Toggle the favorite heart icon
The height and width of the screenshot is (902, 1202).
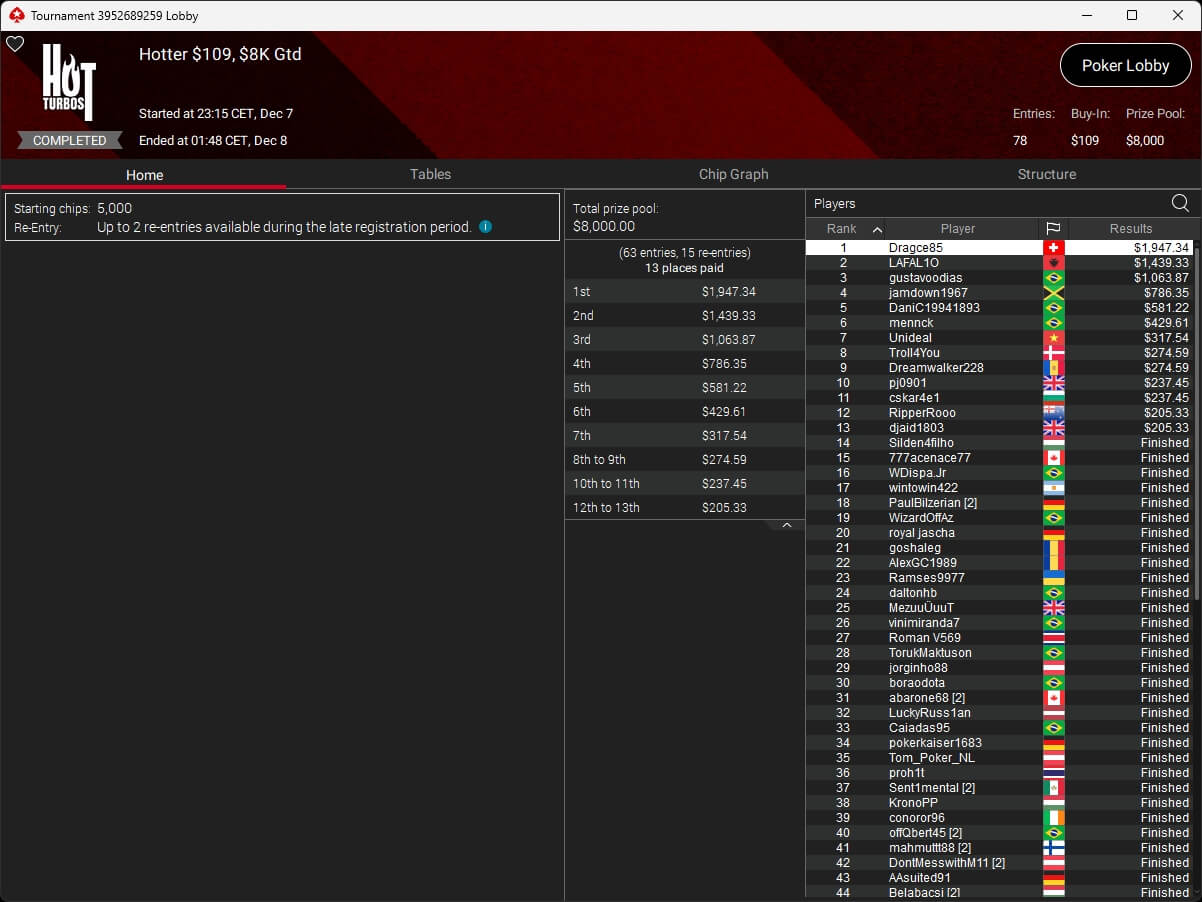point(15,44)
